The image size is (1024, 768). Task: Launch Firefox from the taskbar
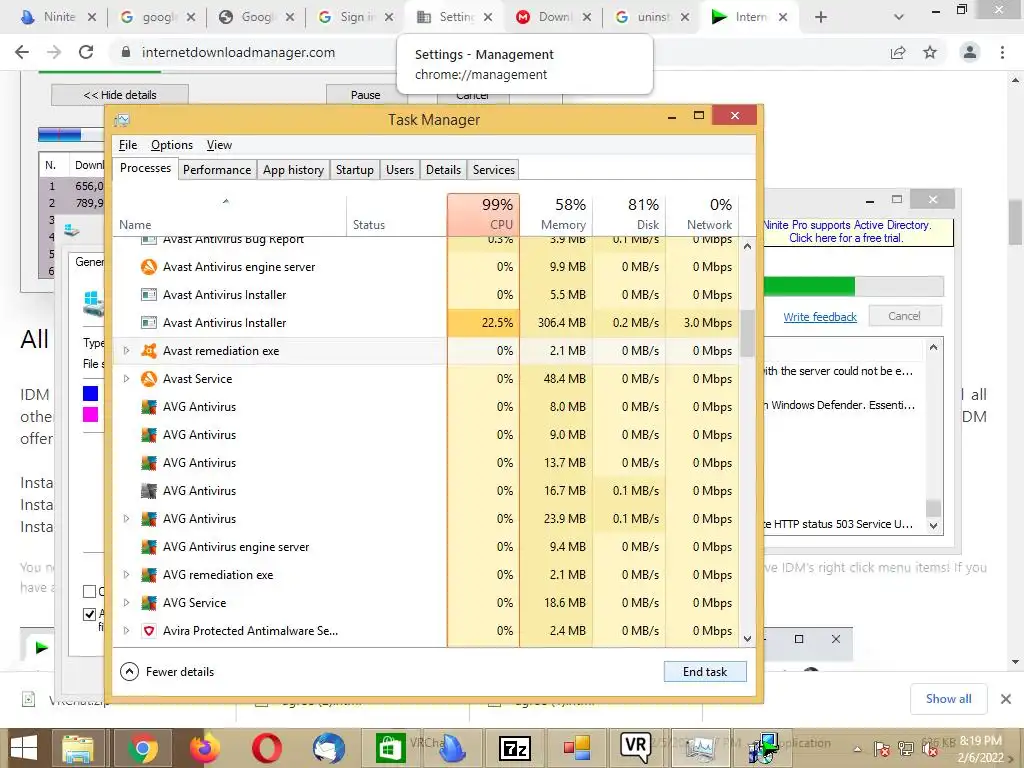[x=204, y=748]
